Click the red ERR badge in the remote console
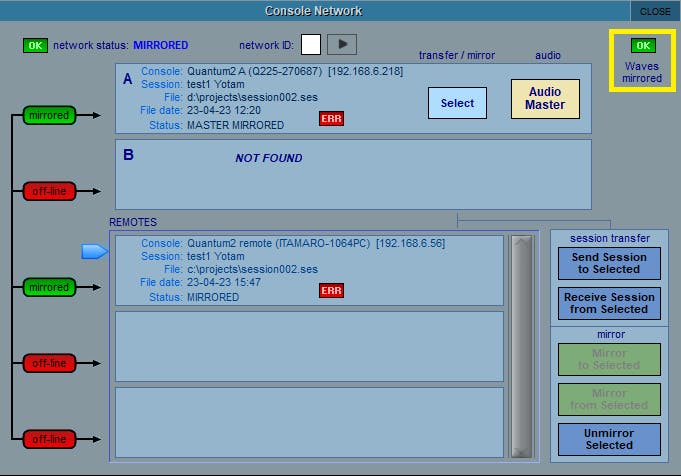 point(331,290)
